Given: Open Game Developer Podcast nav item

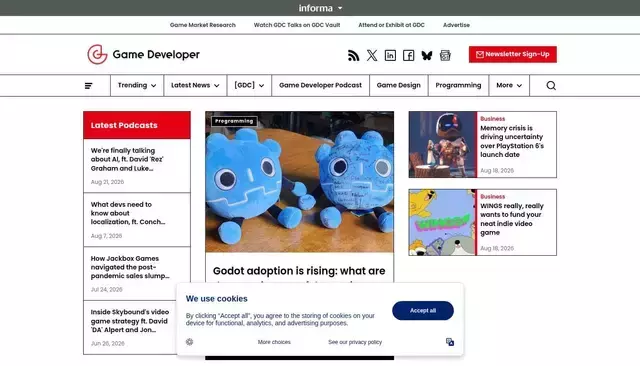Looking at the screenshot, I should [x=320, y=85].
